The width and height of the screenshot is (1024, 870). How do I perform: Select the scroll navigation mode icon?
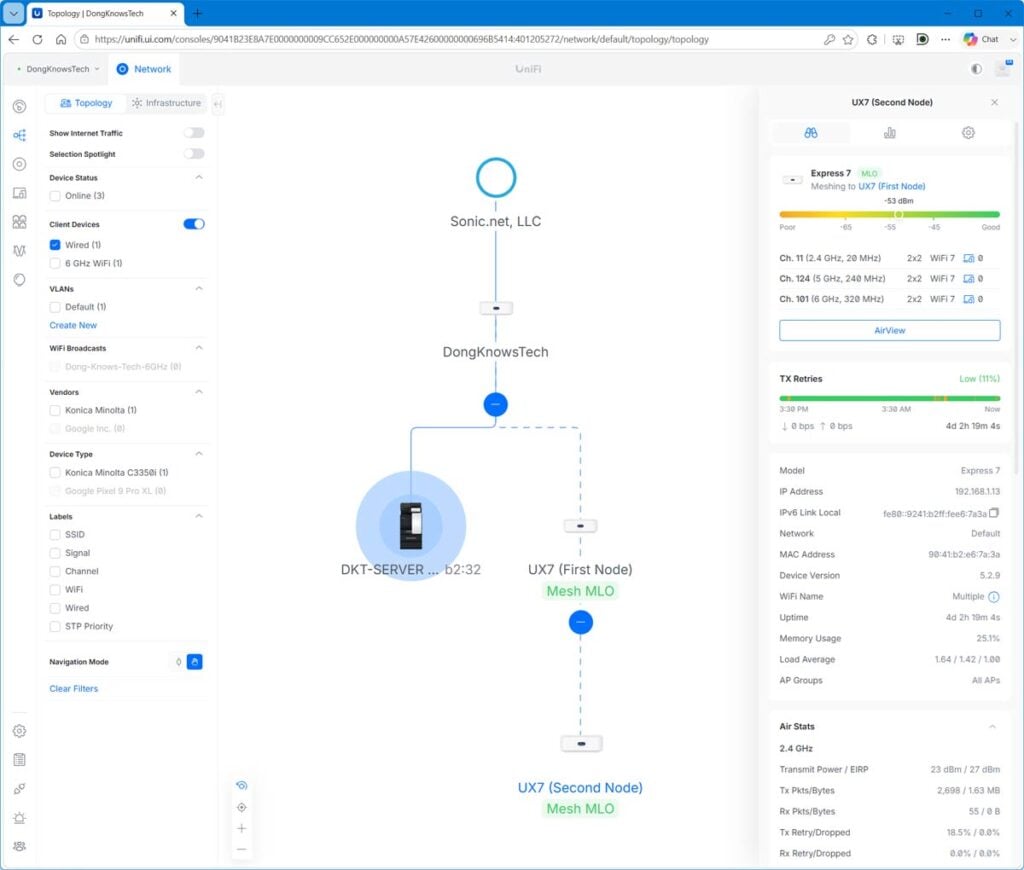tap(178, 662)
